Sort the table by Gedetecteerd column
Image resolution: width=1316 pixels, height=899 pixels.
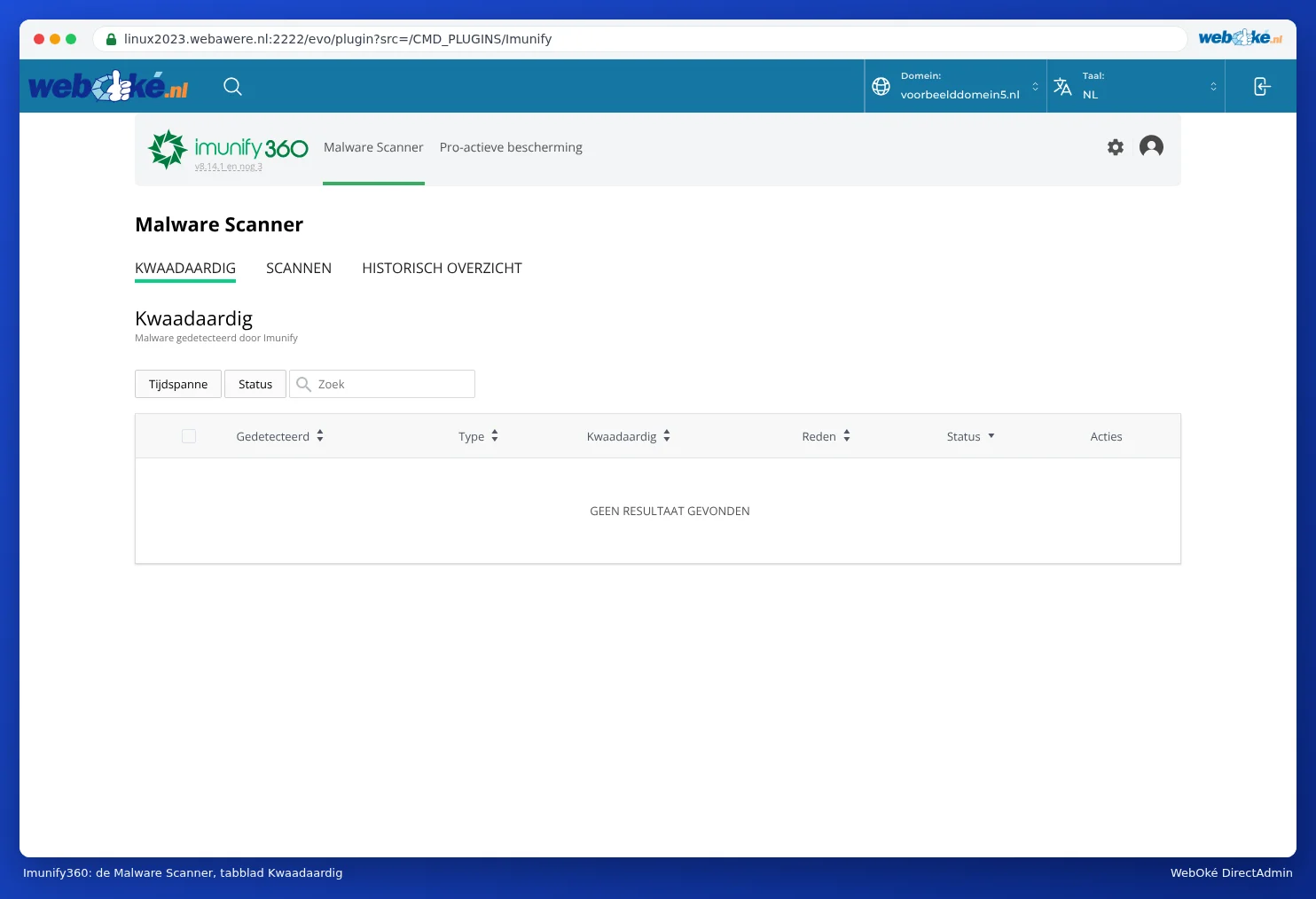tap(280, 436)
